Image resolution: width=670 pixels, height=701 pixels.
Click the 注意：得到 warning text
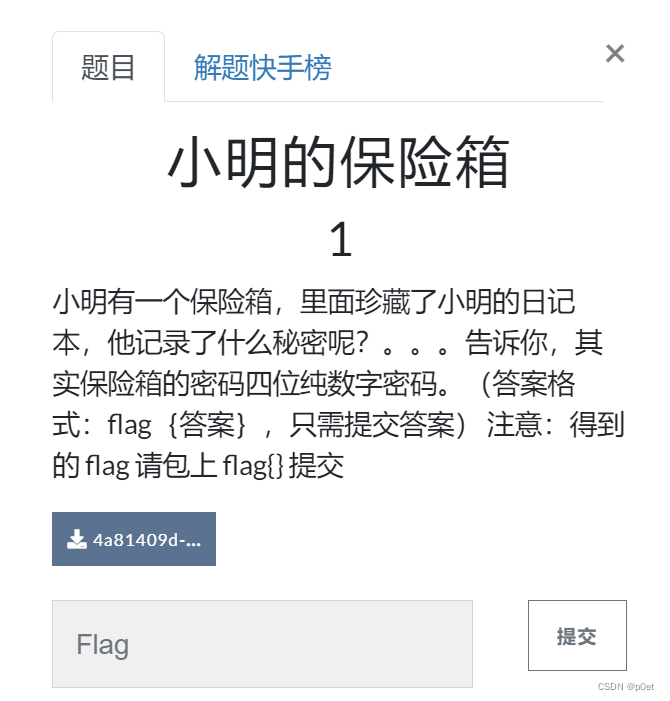(x=556, y=425)
